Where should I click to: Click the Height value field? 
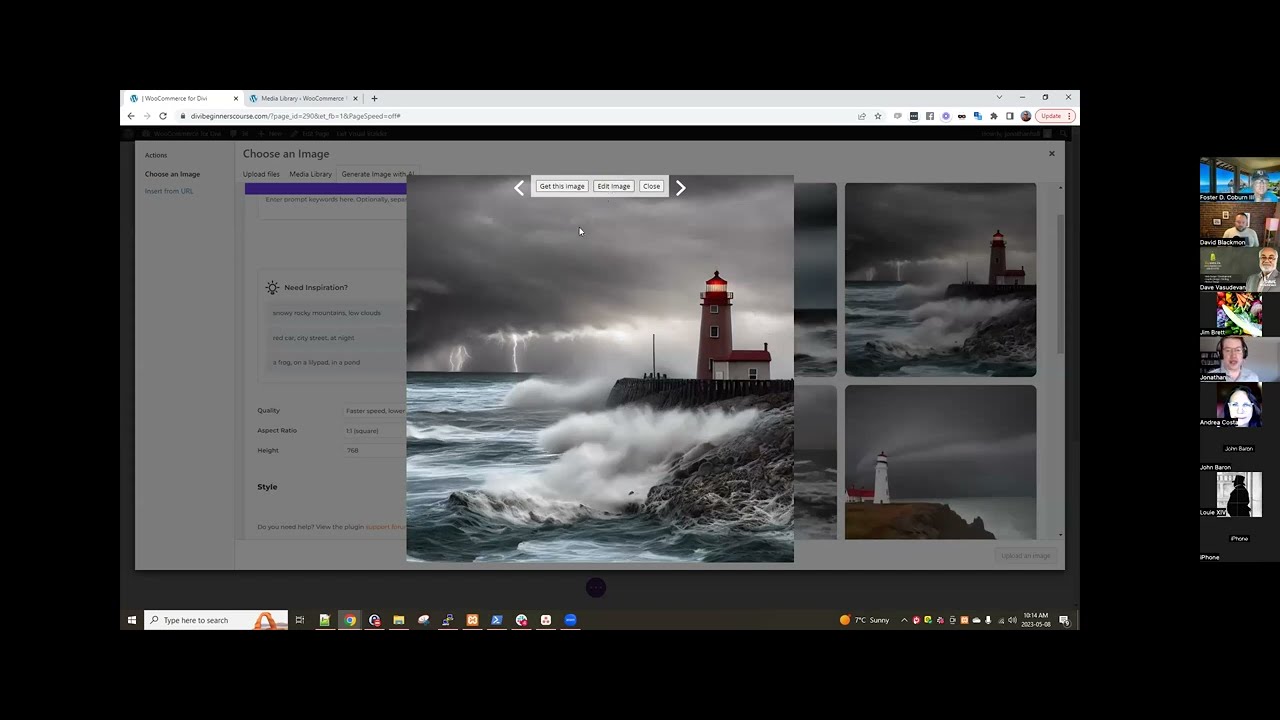tap(375, 450)
